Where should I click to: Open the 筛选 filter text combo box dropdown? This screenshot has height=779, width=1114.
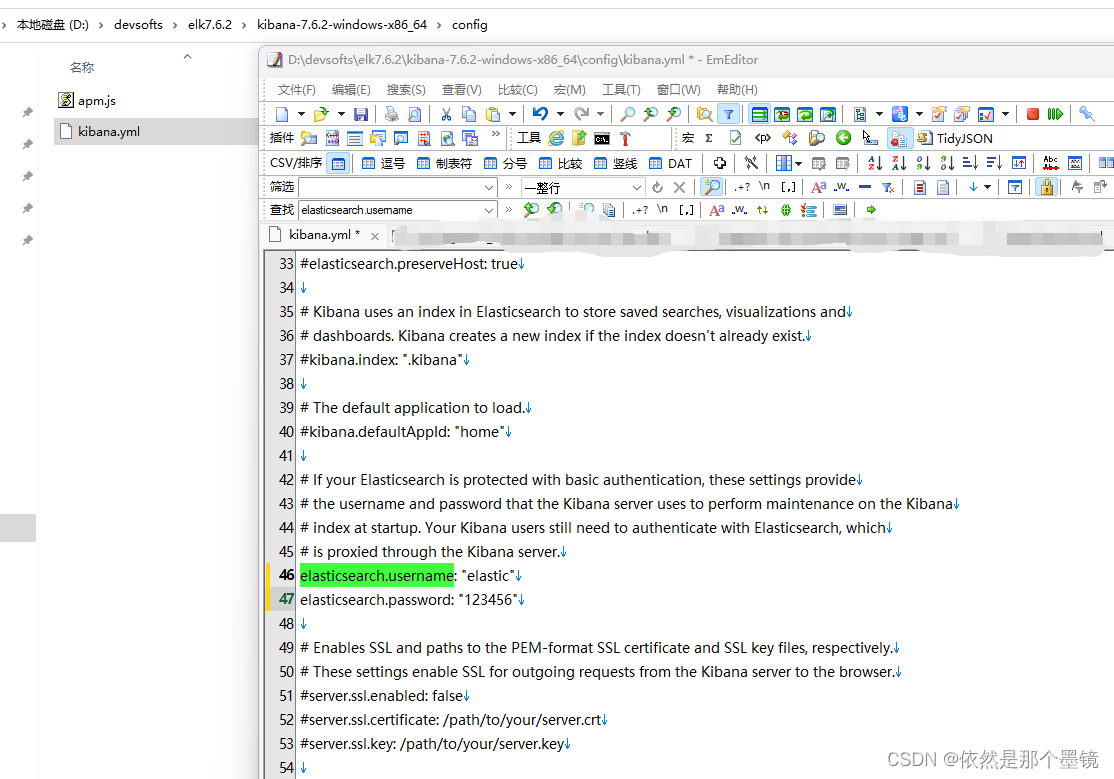pyautogui.click(x=489, y=188)
